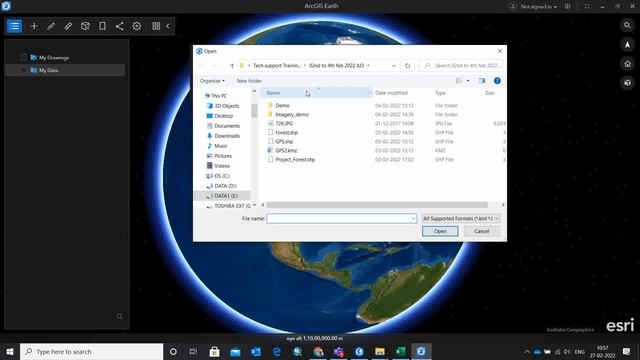Select the GPS2.kmz file
This screenshot has width=640, height=360.
click(x=286, y=151)
